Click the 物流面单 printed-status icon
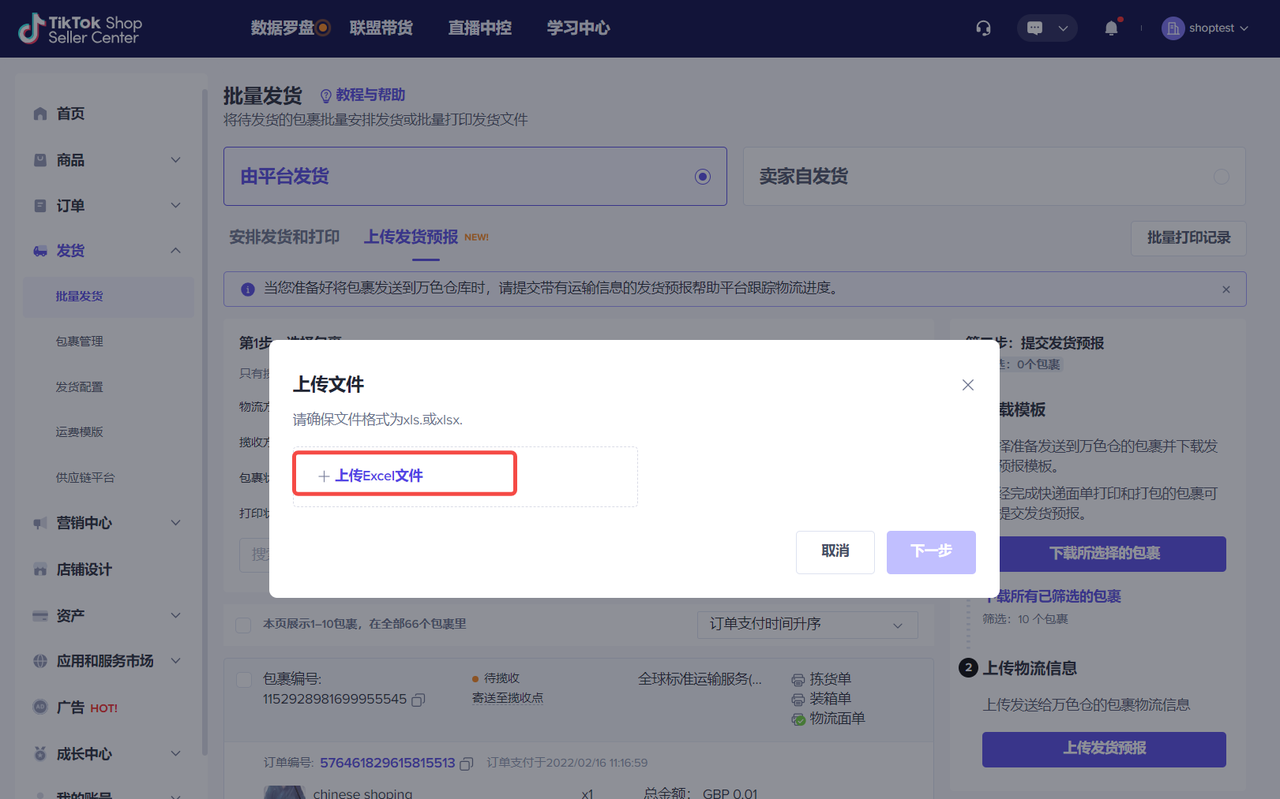 [798, 719]
